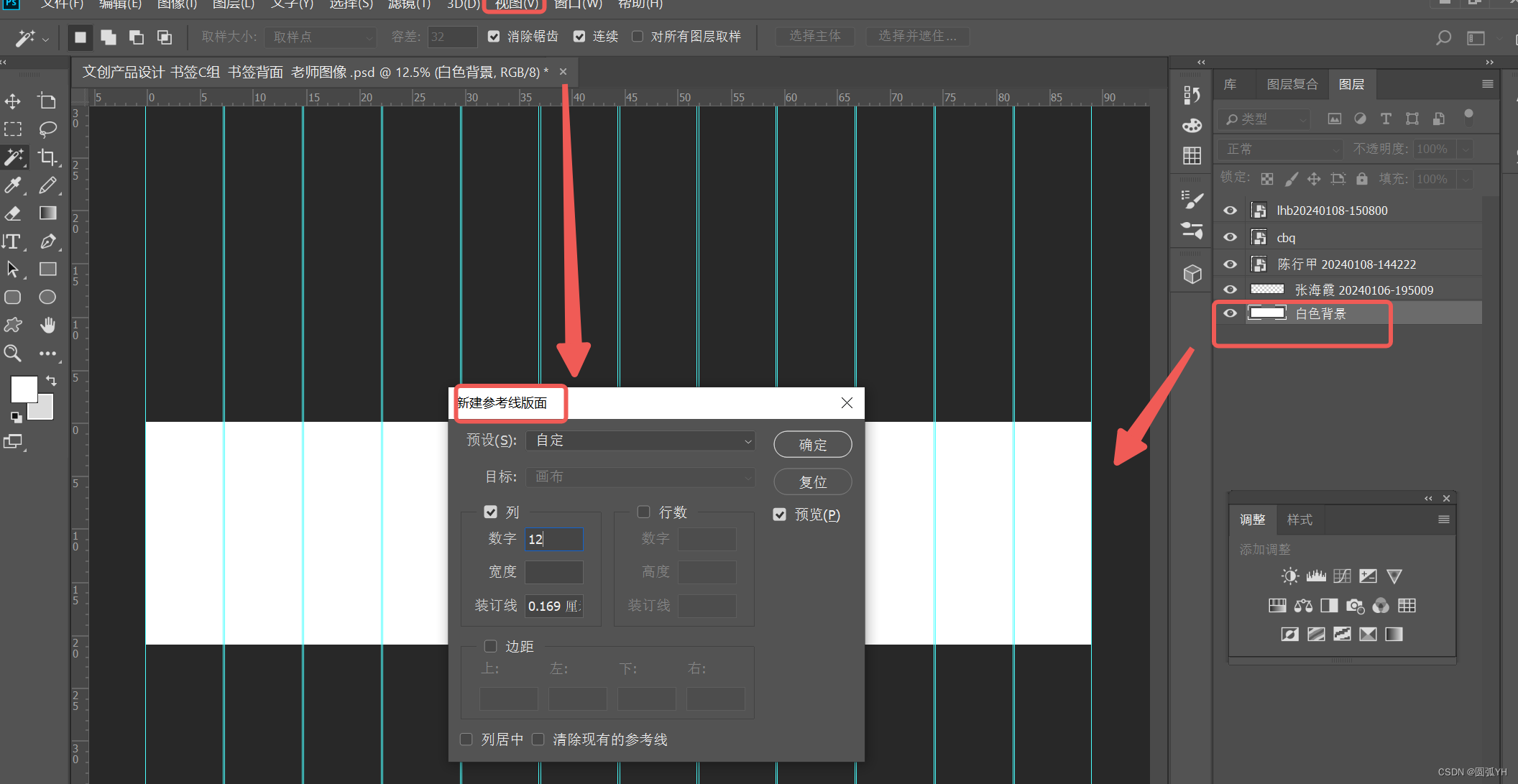Add a Brightness/Contrast adjustment
The image size is (1518, 784).
(1289, 576)
